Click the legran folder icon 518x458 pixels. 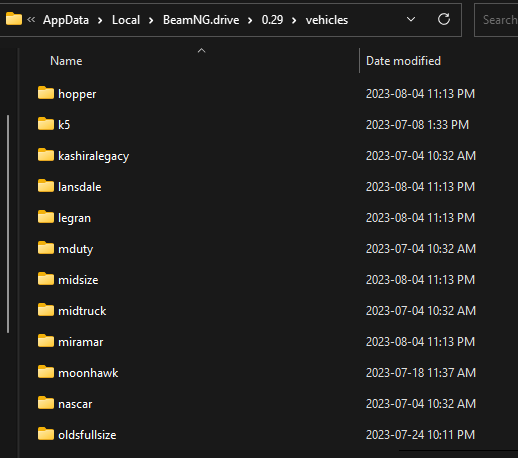pos(46,217)
